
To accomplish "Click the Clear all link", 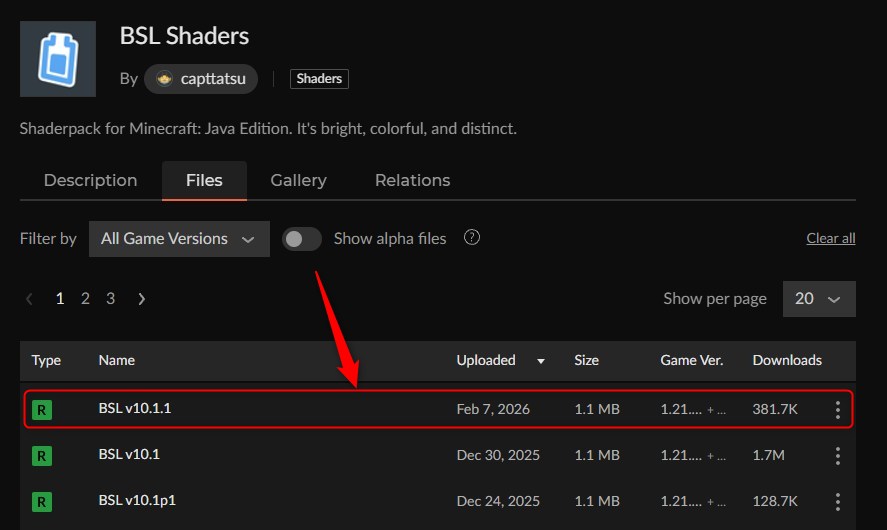I will tap(830, 238).
